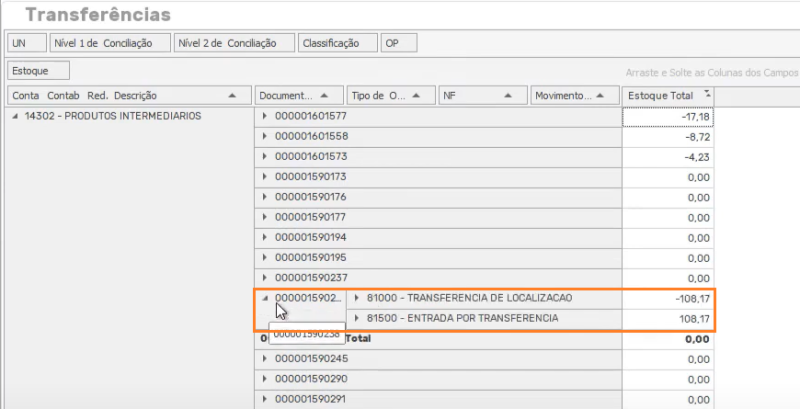Expand document row 000001590245
Viewport: 800px width, 409px height.
coord(264,359)
